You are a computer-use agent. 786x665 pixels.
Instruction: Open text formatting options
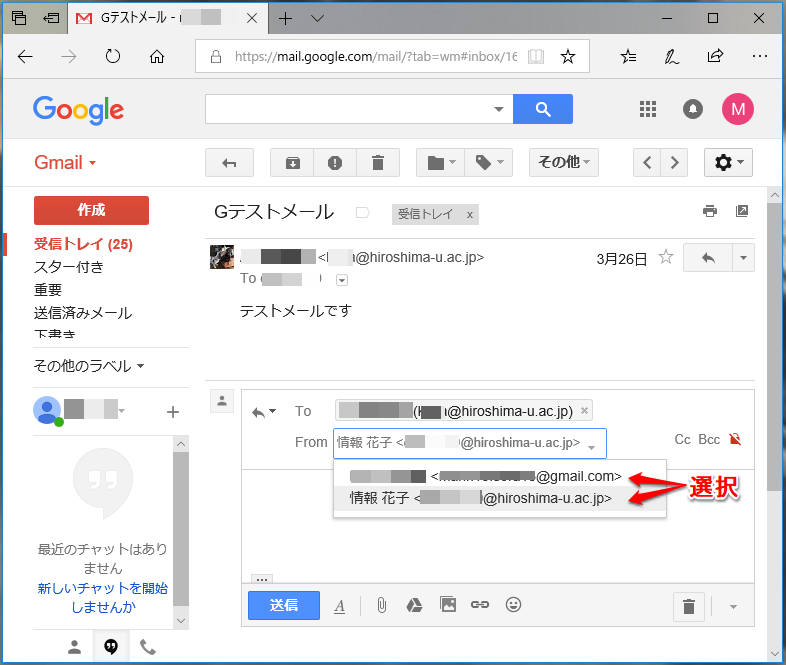tap(339, 606)
